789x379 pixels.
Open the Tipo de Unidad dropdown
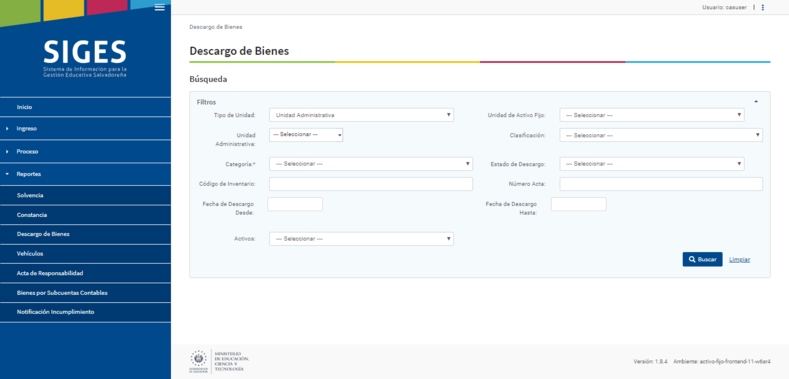tap(361, 115)
